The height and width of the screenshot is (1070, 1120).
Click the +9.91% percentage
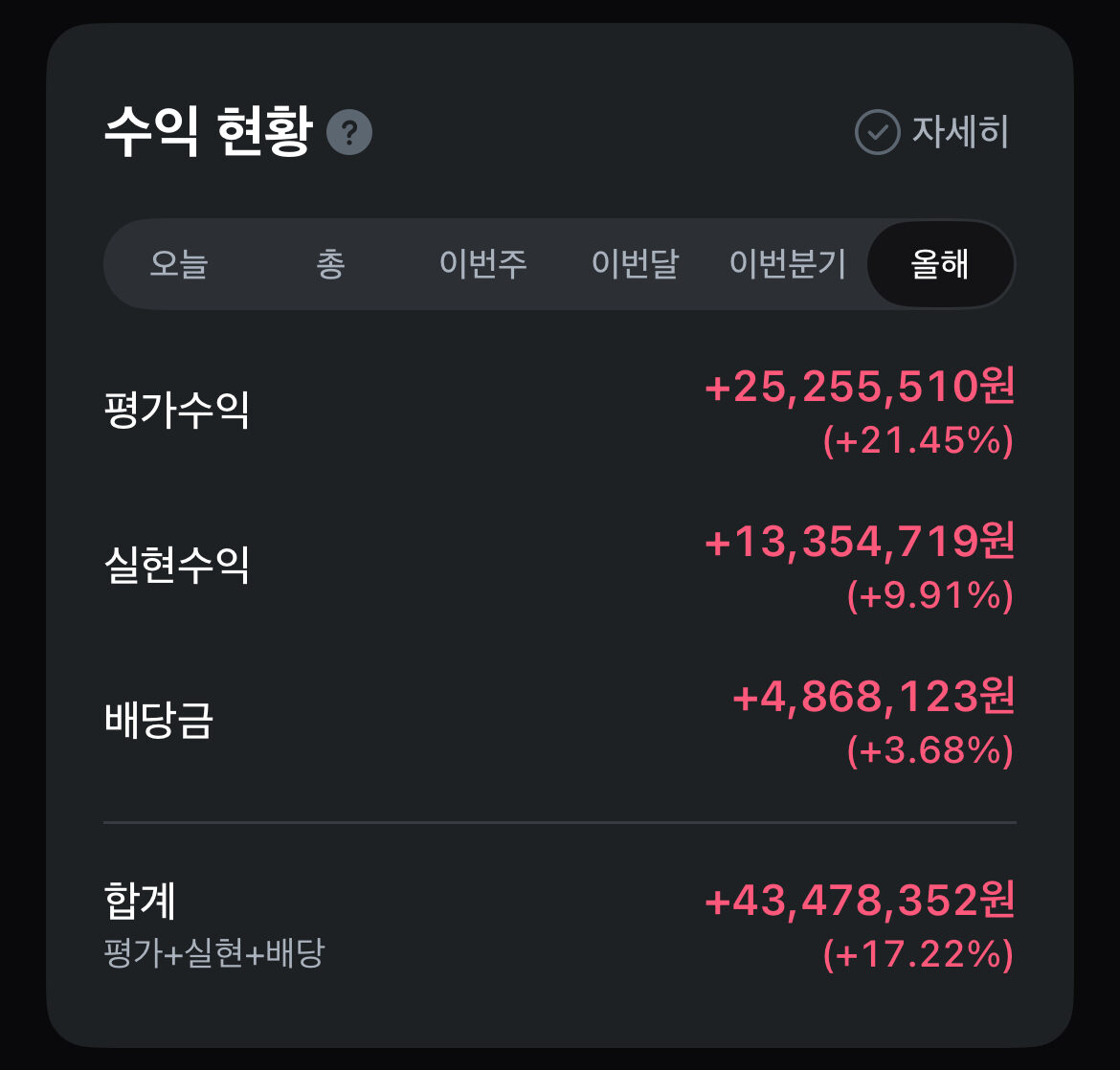[929, 596]
